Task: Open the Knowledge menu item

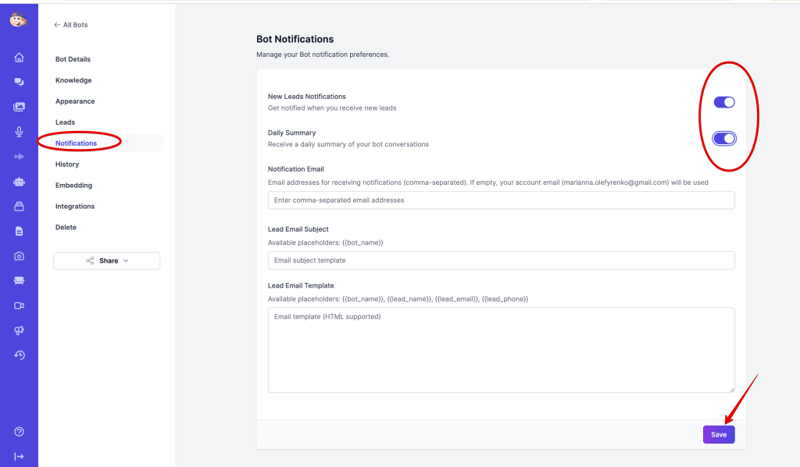Action: [73, 80]
